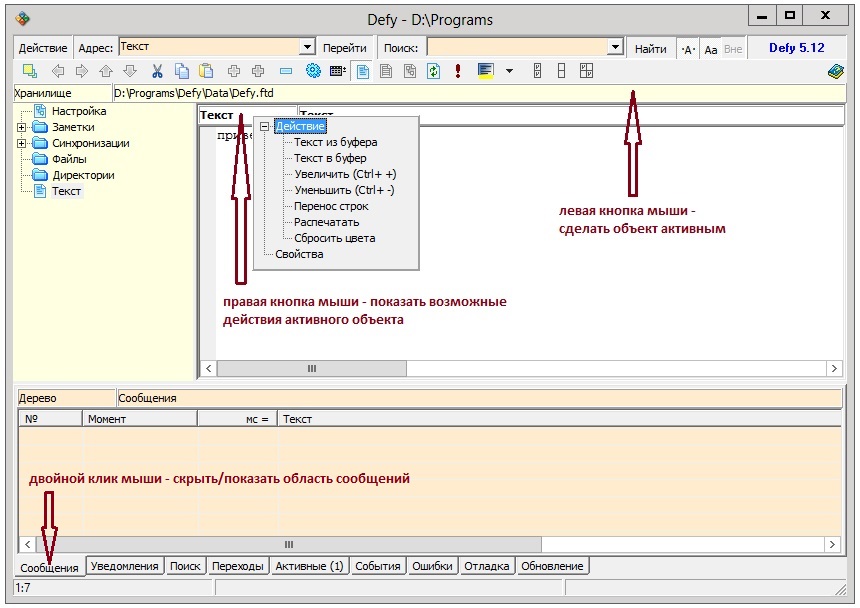Click the paste clipboard icon
Image resolution: width=860 pixels, height=608 pixels.
(206, 71)
